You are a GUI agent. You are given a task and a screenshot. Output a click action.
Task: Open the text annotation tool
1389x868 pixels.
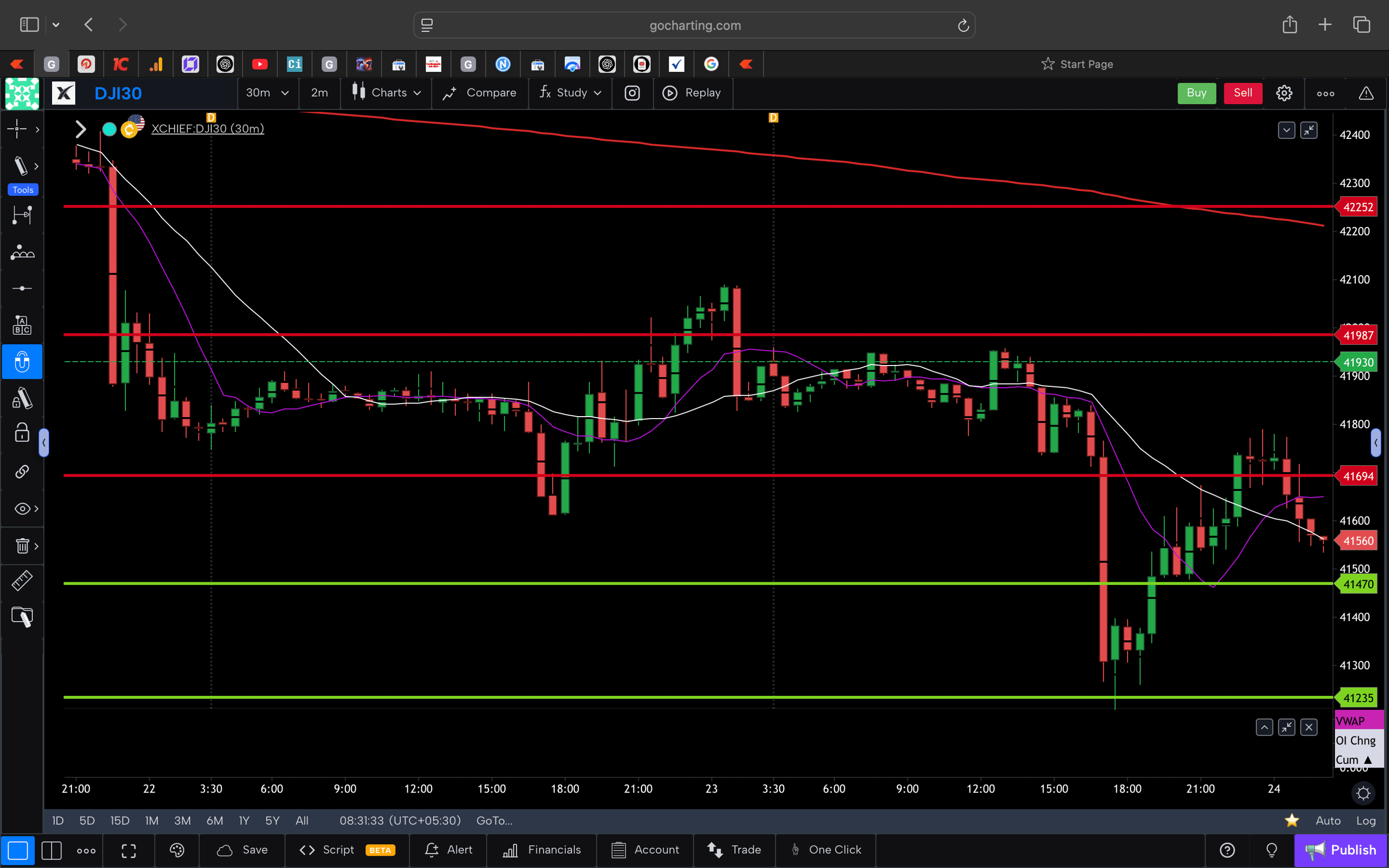coord(22,324)
